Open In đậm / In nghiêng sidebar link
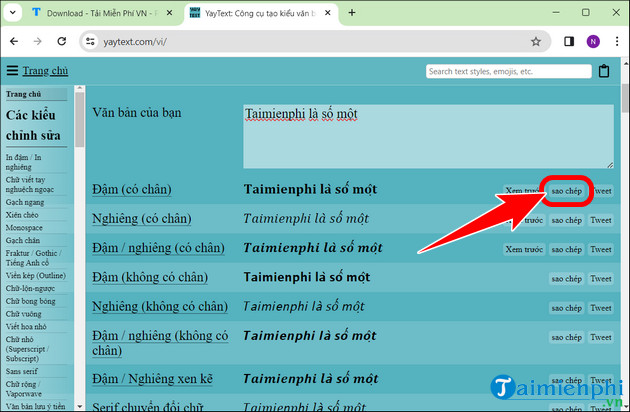 click(23, 162)
